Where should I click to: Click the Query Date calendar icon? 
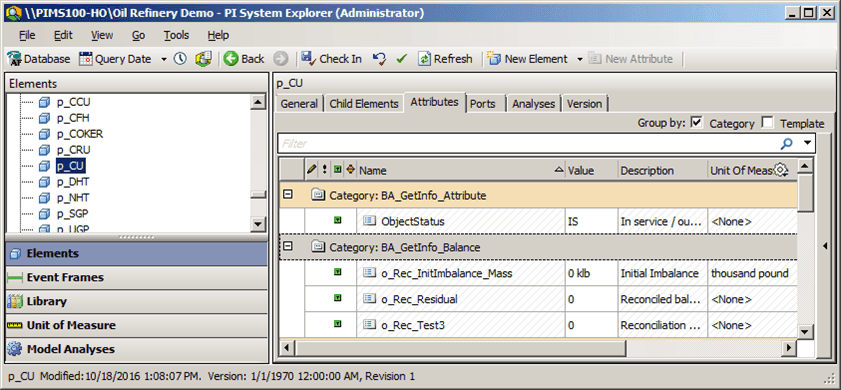pyautogui.click(x=86, y=59)
